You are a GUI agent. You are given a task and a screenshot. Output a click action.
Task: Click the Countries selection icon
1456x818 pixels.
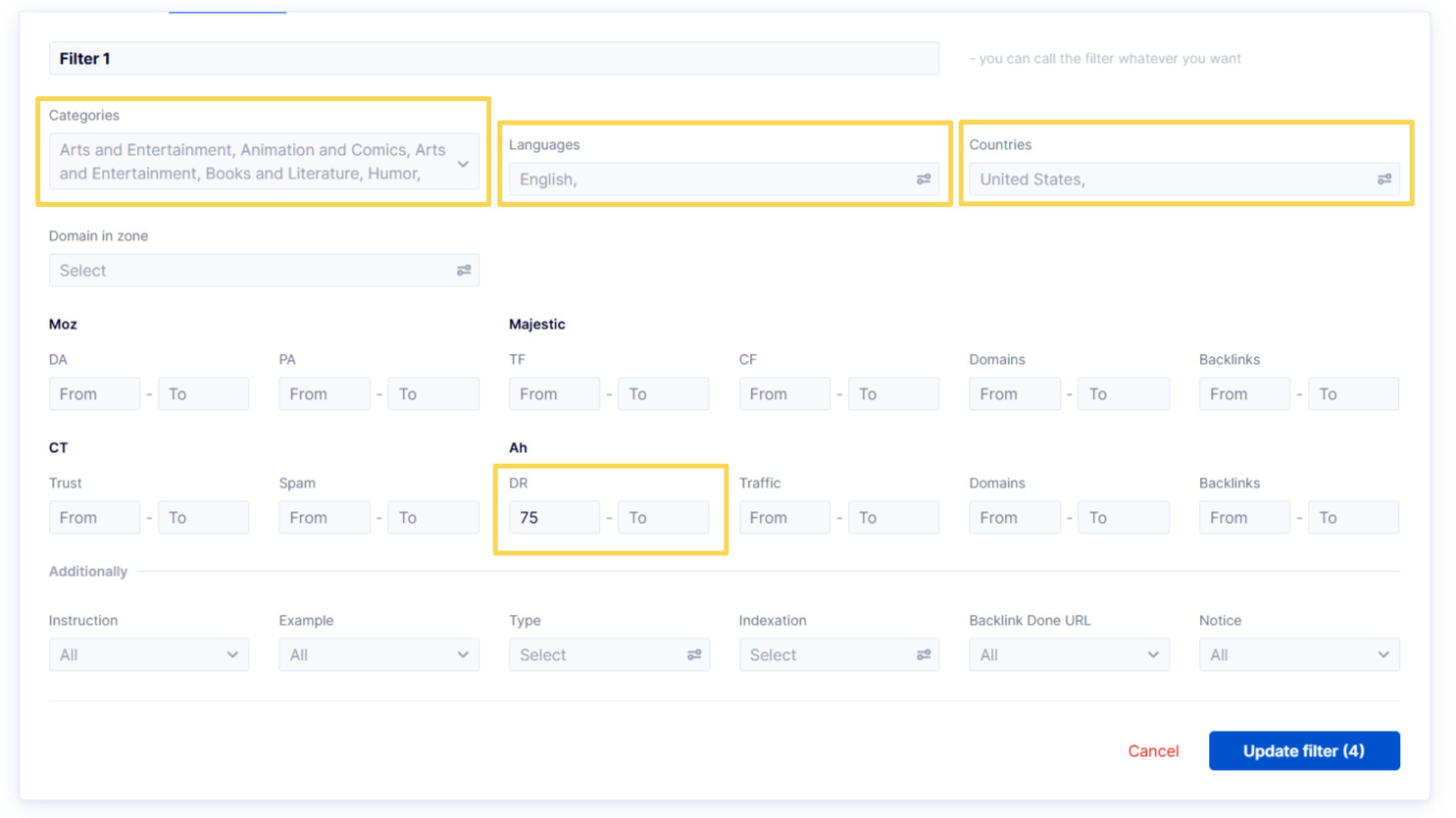coord(1384,179)
